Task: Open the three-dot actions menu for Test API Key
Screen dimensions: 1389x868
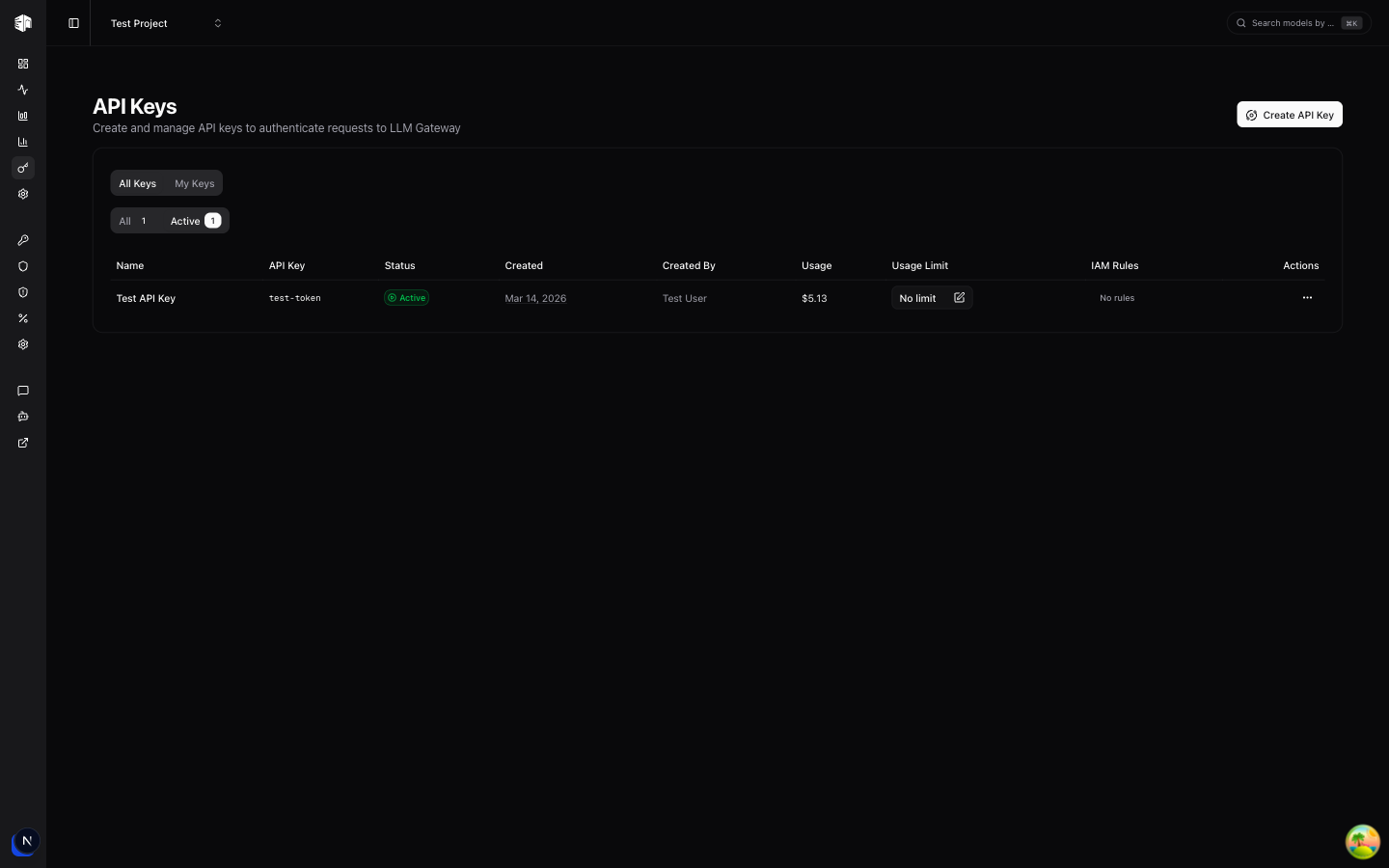Action: (x=1307, y=298)
